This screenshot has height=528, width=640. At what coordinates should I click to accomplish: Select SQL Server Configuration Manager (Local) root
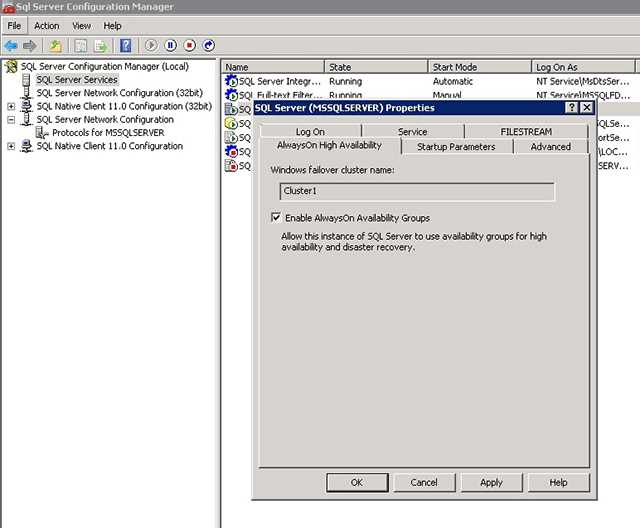tap(105, 66)
